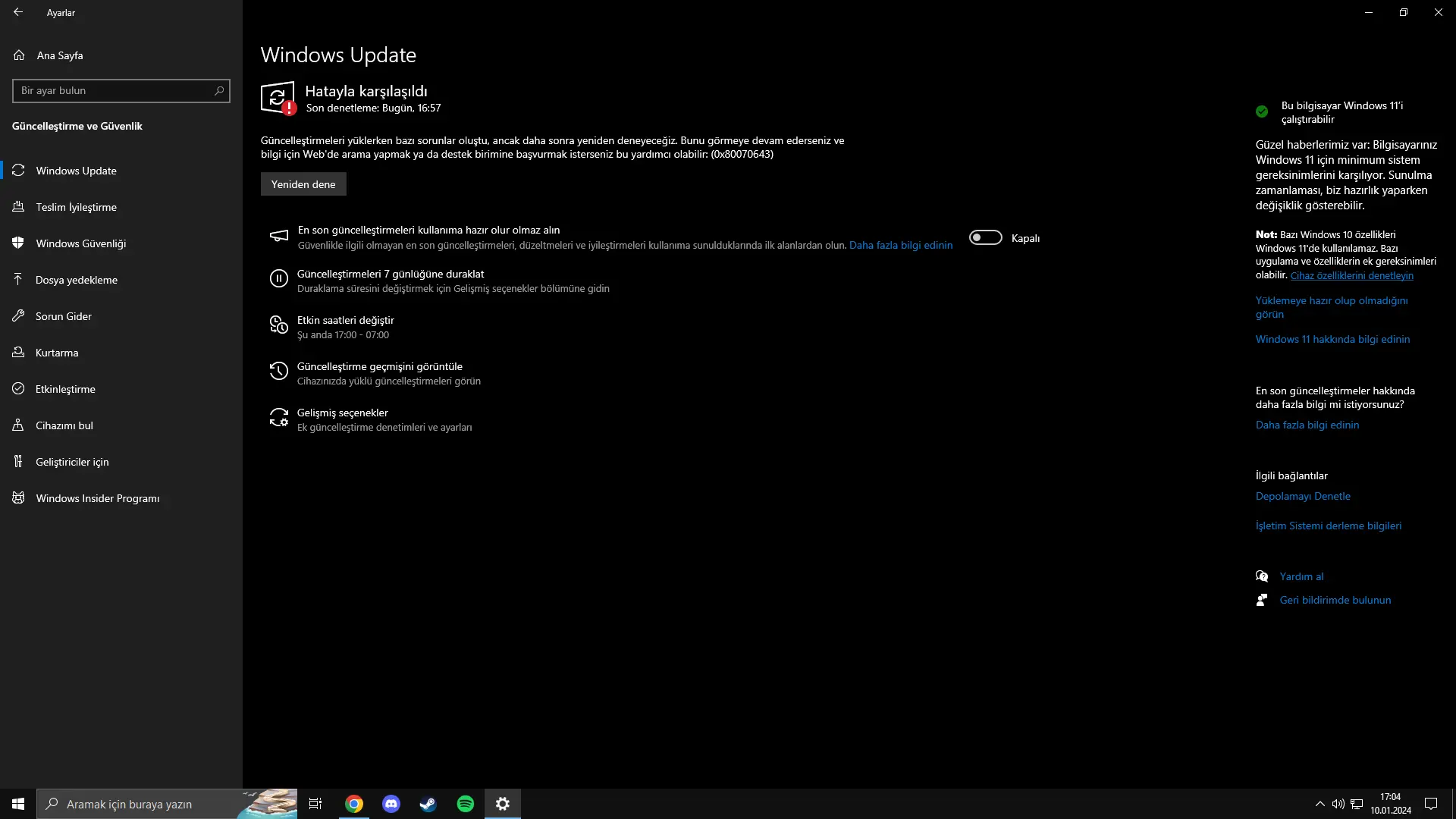Click the green Windows 11 compatible checkmark

pos(1262,111)
